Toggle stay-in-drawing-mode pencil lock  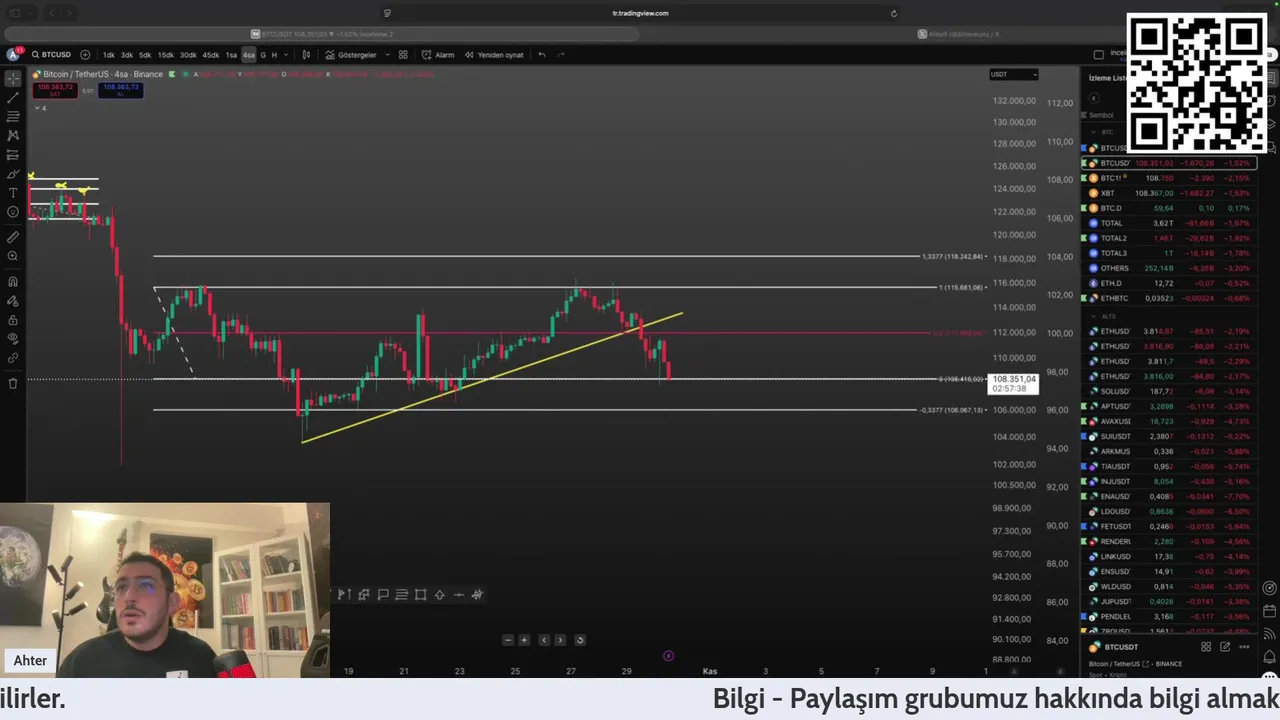click(x=13, y=301)
